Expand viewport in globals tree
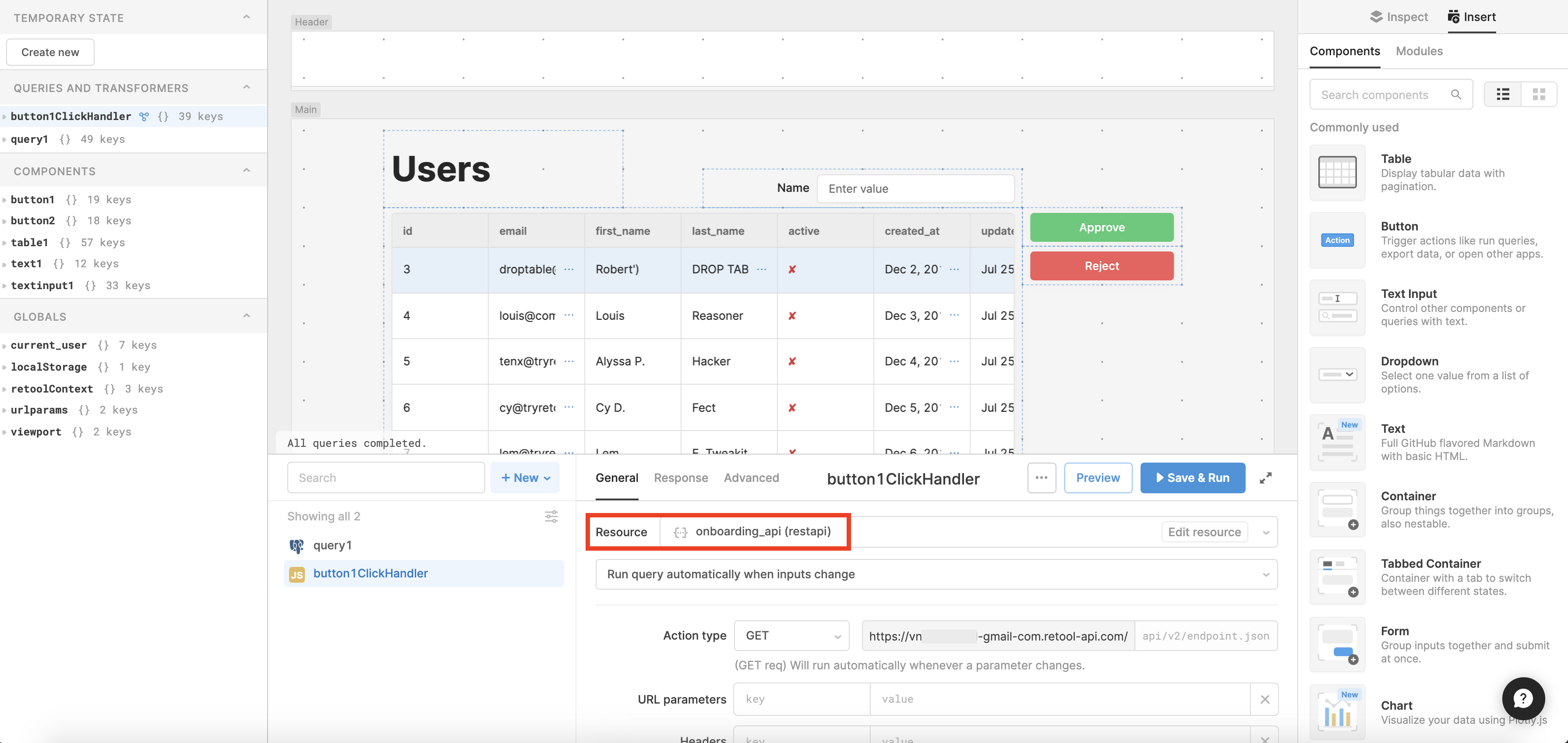The image size is (1568, 743). click(x=4, y=432)
